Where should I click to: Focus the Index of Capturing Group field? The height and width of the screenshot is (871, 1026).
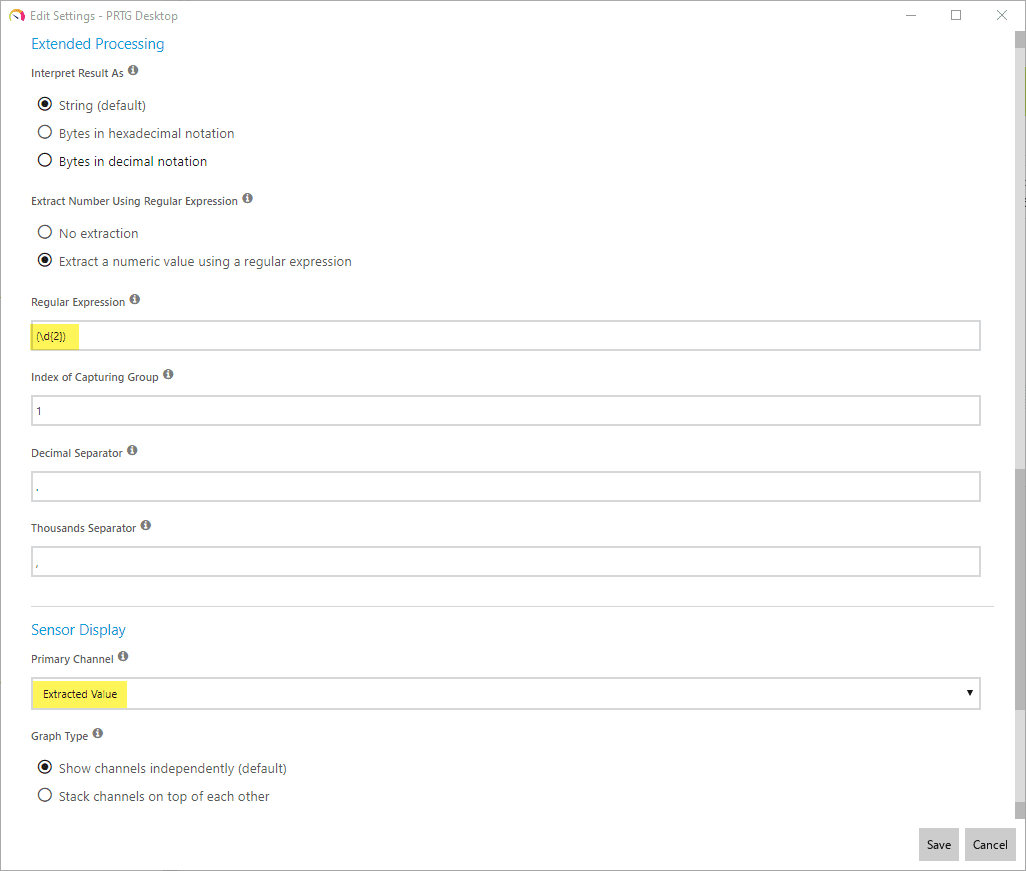click(505, 411)
